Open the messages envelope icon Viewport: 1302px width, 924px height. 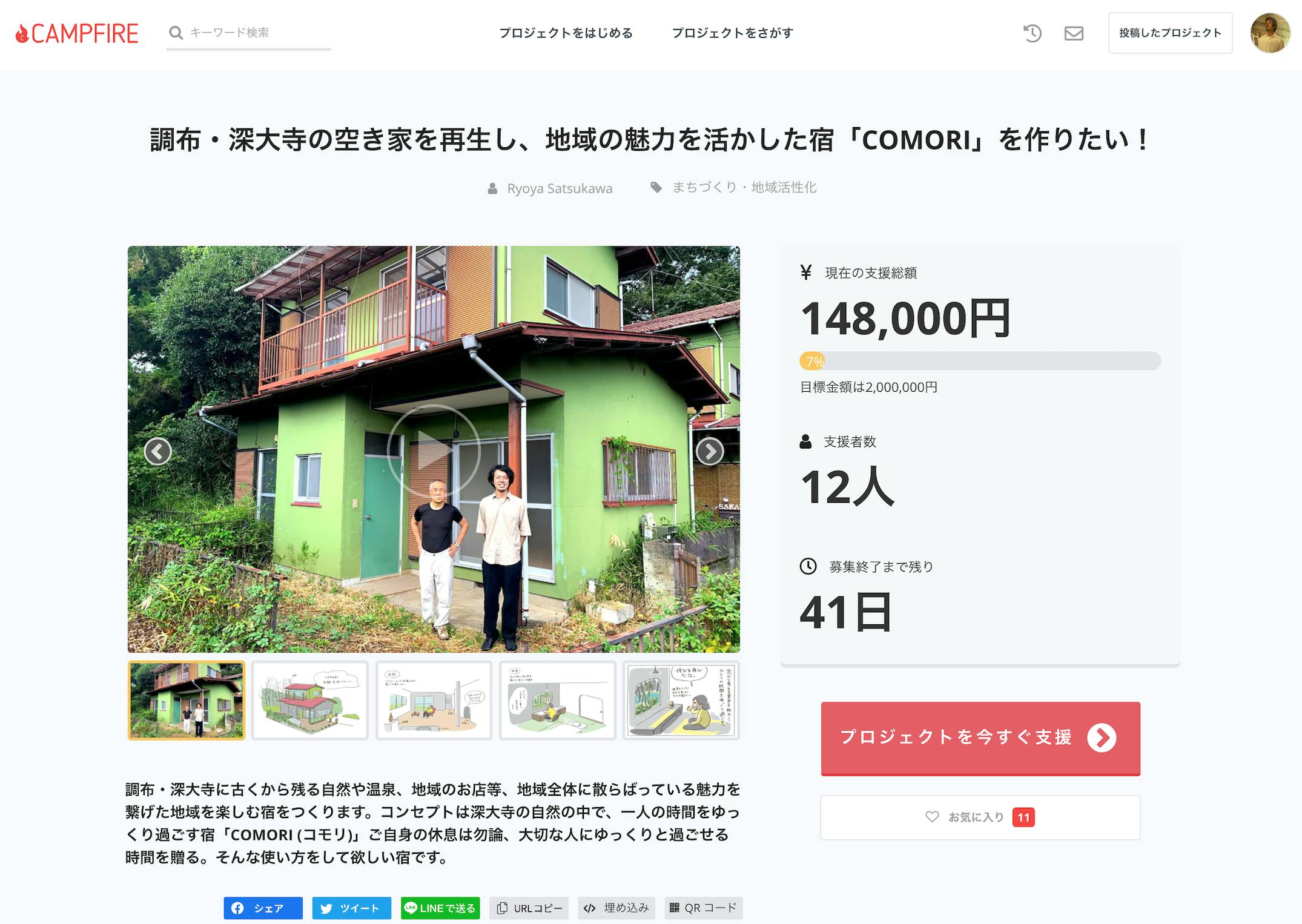[1074, 33]
